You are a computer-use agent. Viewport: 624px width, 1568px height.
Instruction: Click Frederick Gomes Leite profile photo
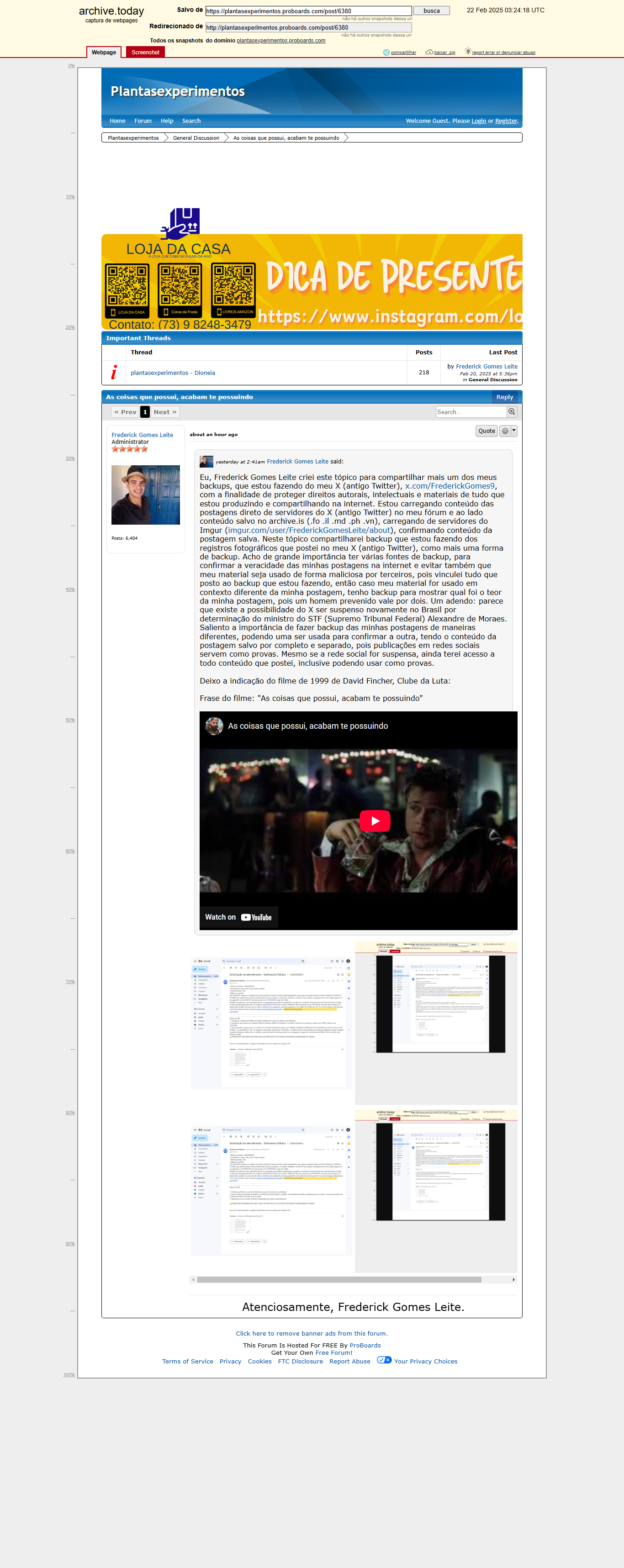(146, 495)
